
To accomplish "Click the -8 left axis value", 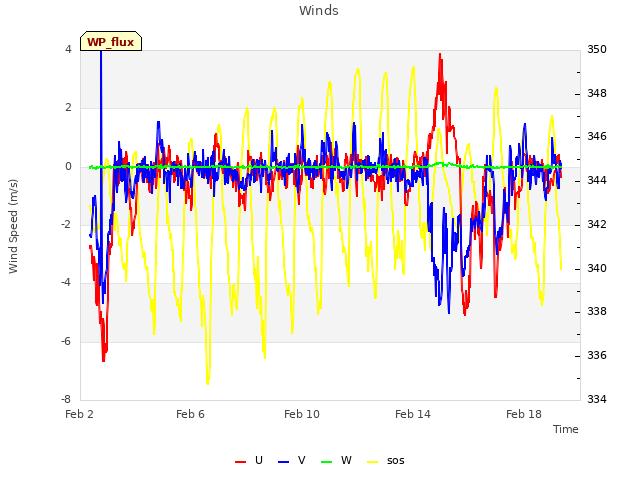I will [x=66, y=399].
